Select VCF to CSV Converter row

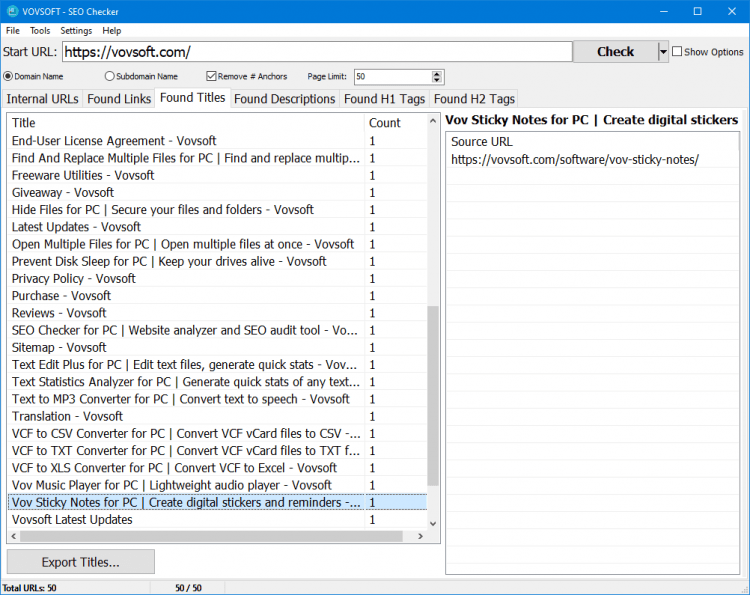coord(217,434)
